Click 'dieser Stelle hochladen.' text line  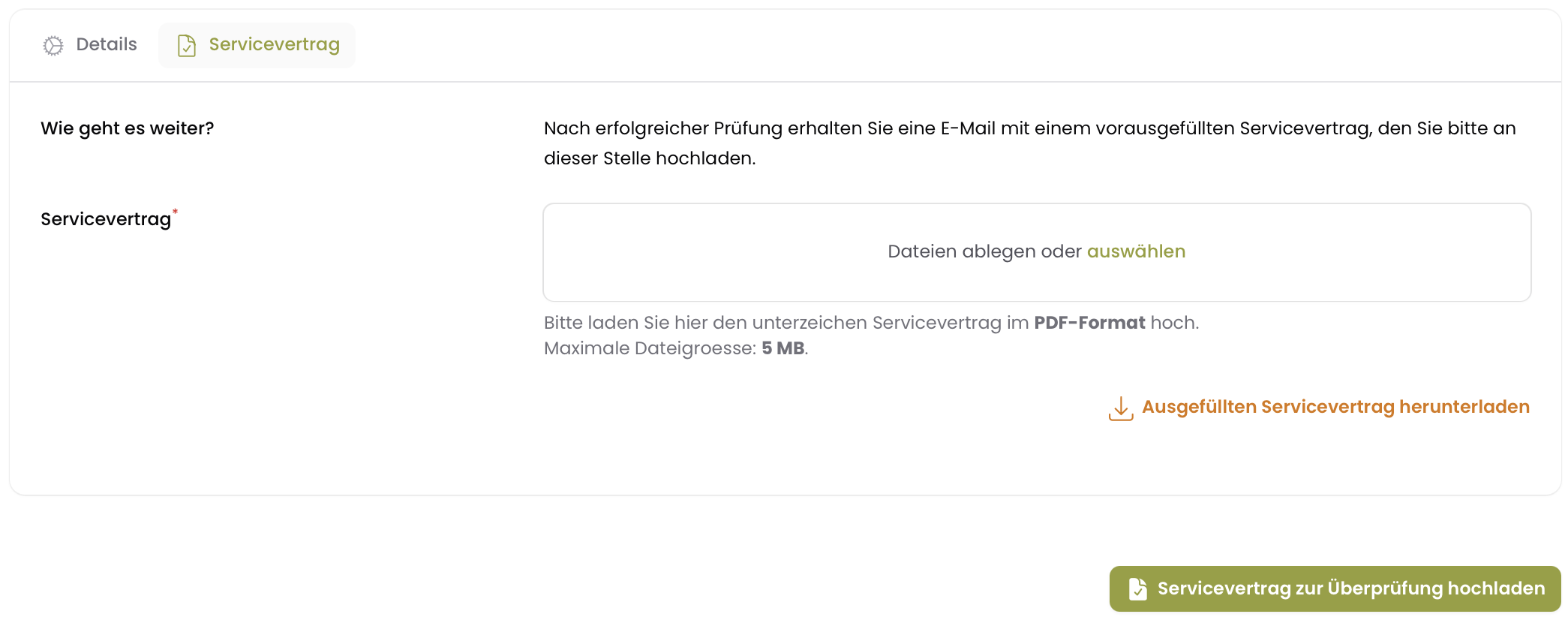click(650, 158)
